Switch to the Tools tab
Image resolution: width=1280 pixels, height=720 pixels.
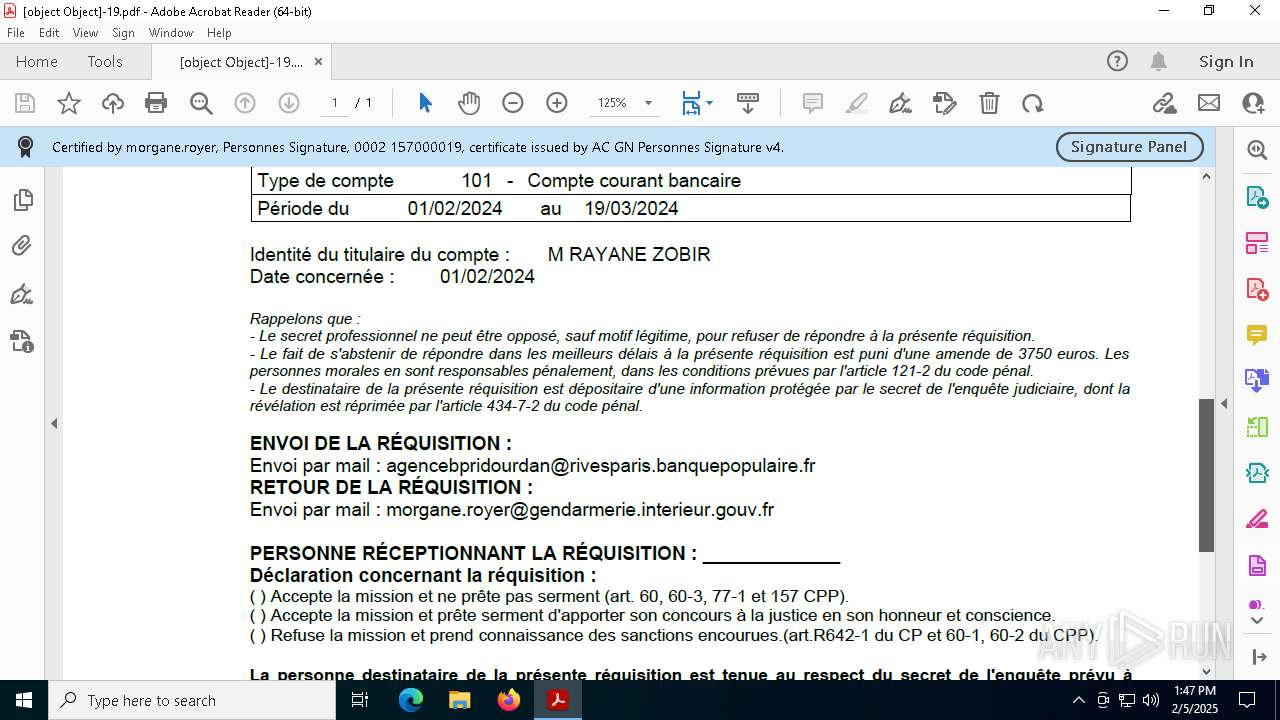click(105, 61)
